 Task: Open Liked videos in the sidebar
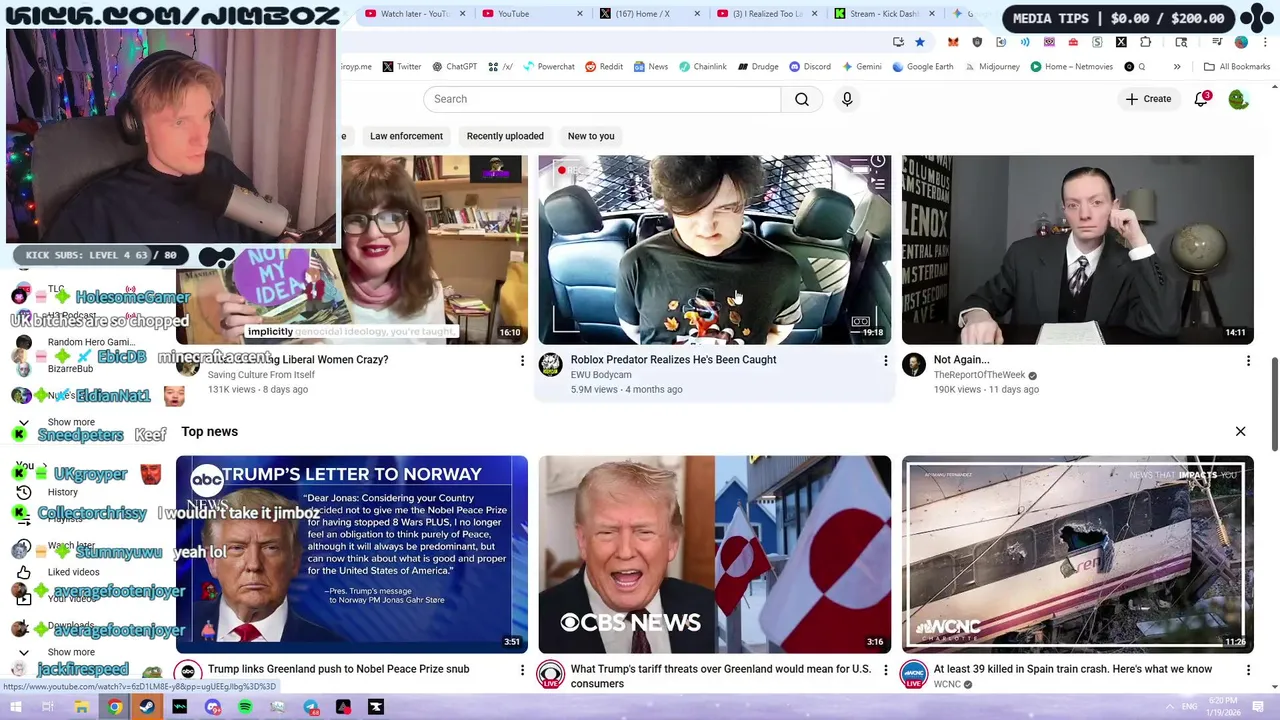(73, 572)
